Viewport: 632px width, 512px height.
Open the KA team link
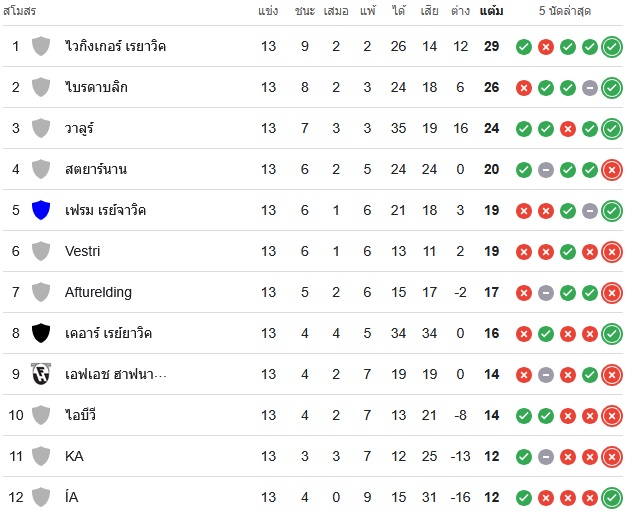tap(74, 456)
